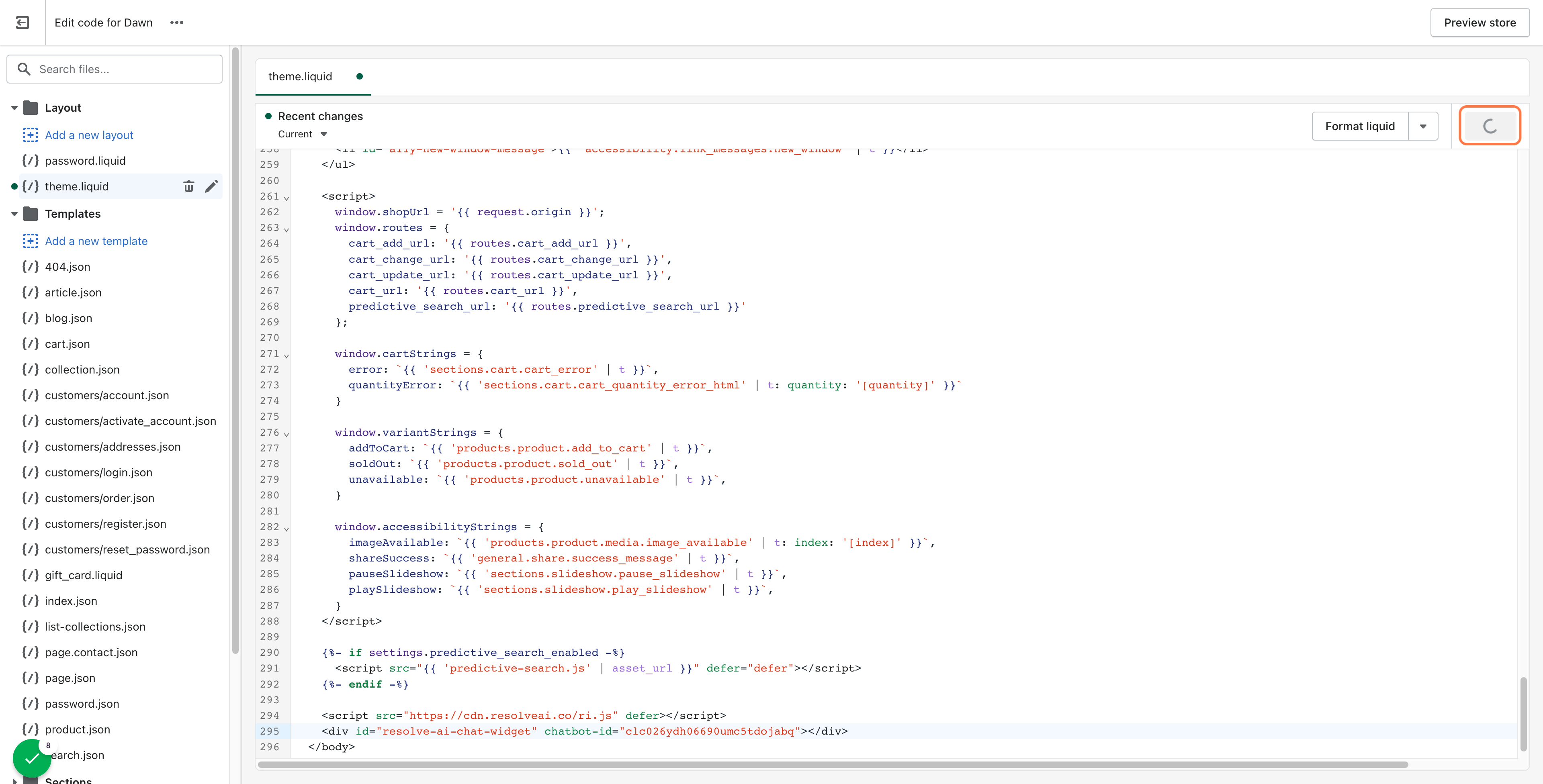Image resolution: width=1543 pixels, height=784 pixels.
Task: Click the file icon beside 404.json
Action: [31, 267]
